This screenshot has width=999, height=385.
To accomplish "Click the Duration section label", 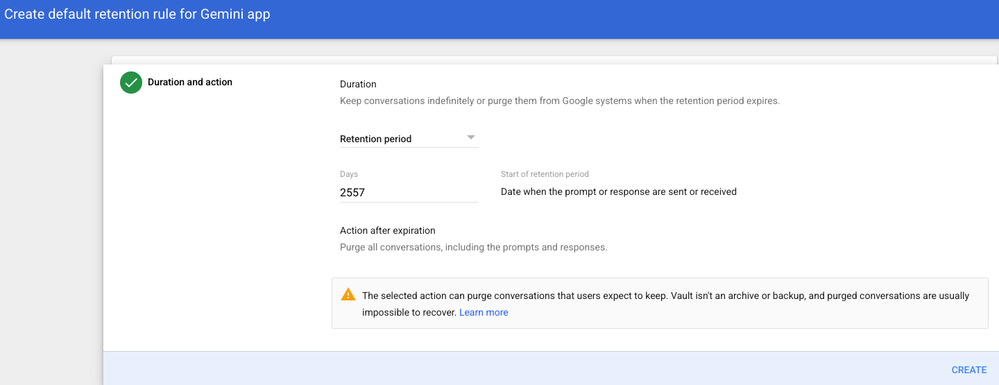I will click(358, 84).
